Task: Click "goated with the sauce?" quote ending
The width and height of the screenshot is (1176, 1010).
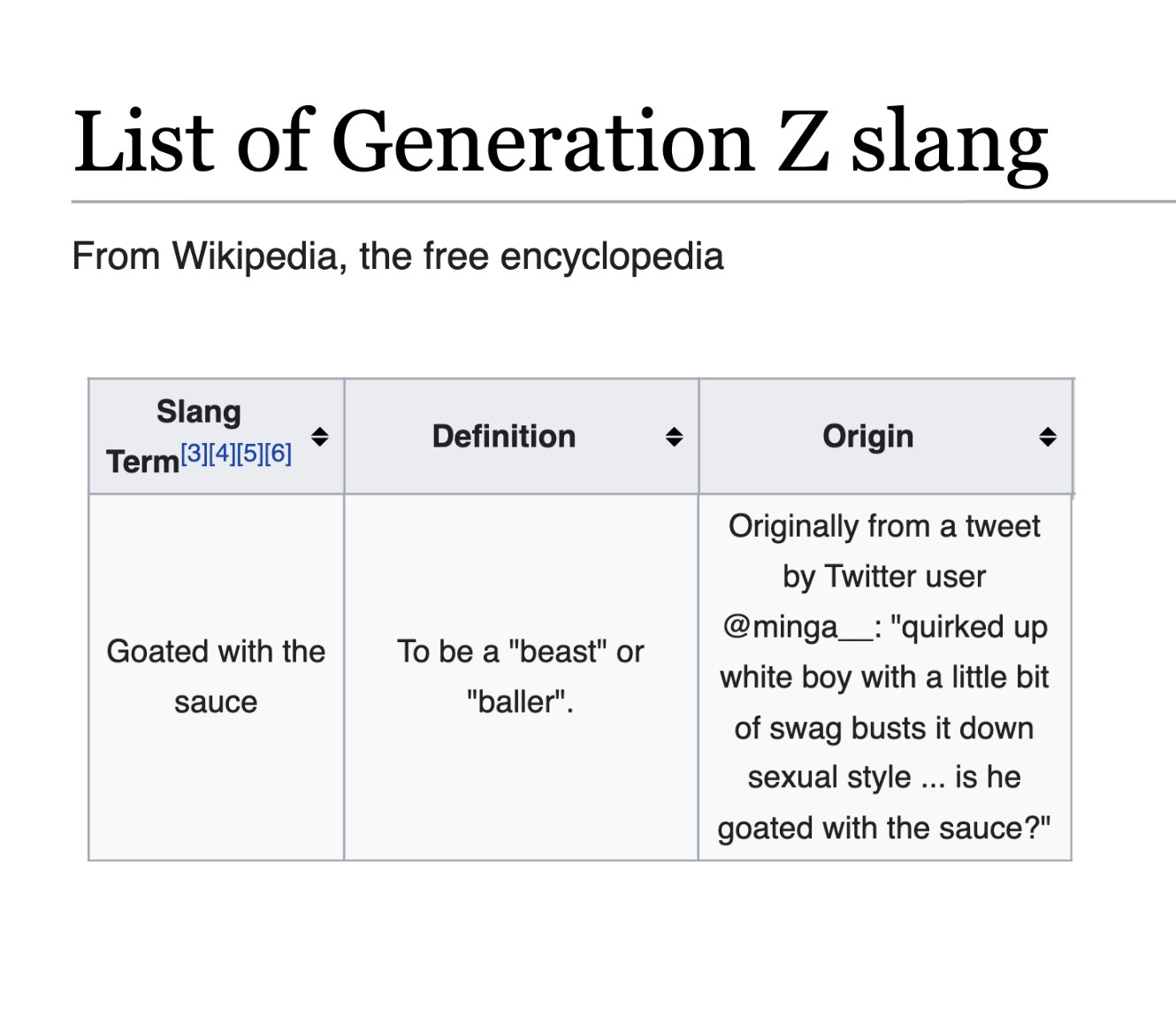Action: coord(884,829)
